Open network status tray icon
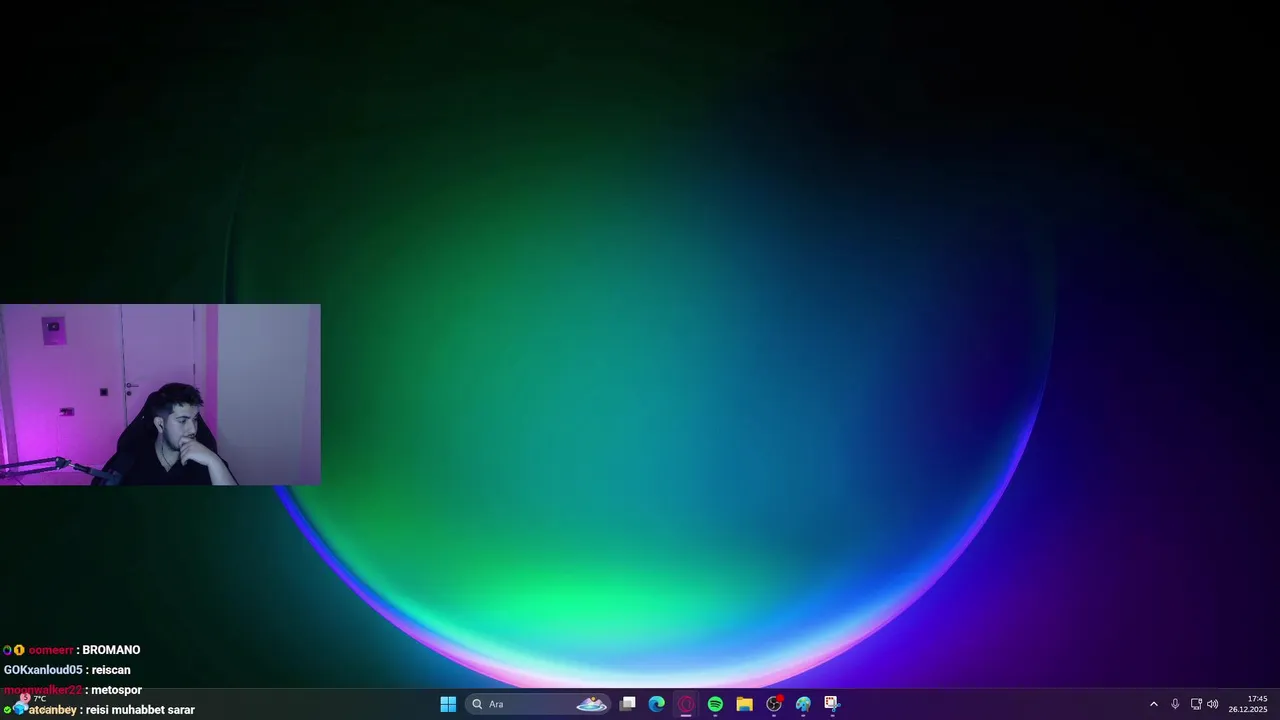Image resolution: width=1280 pixels, height=720 pixels. coord(1196,704)
